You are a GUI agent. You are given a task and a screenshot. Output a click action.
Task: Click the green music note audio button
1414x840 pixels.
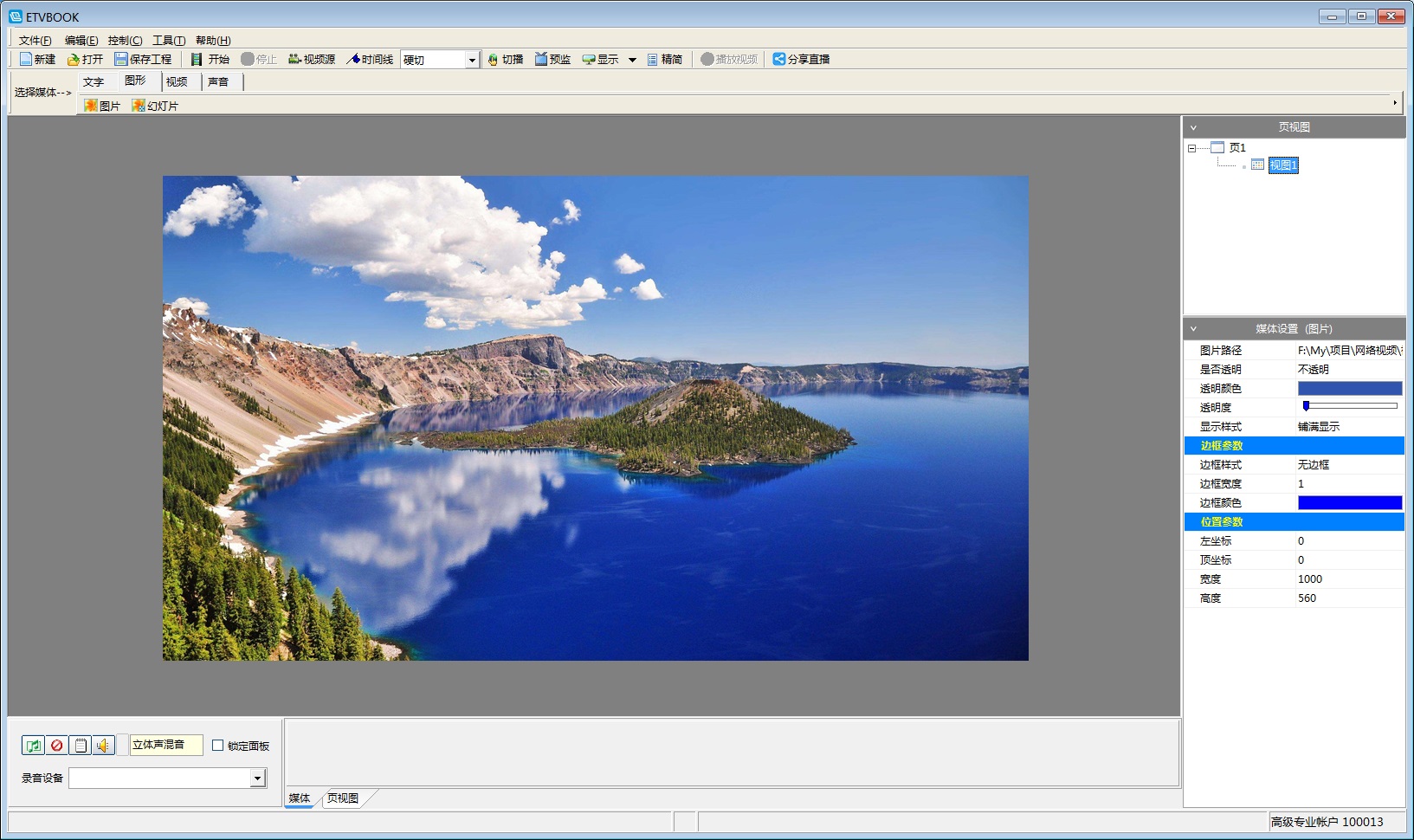coord(33,745)
